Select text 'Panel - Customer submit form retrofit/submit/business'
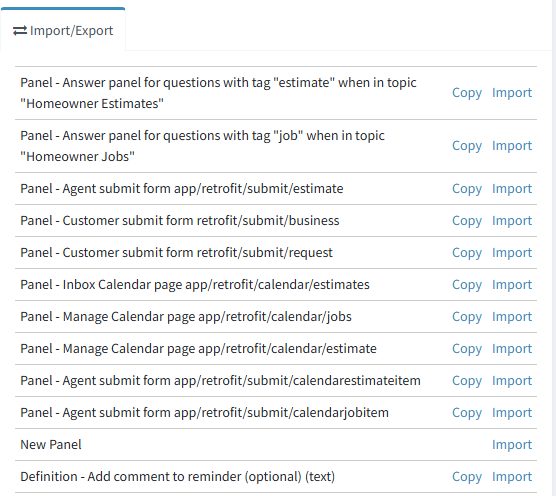556x496 pixels. tap(180, 221)
